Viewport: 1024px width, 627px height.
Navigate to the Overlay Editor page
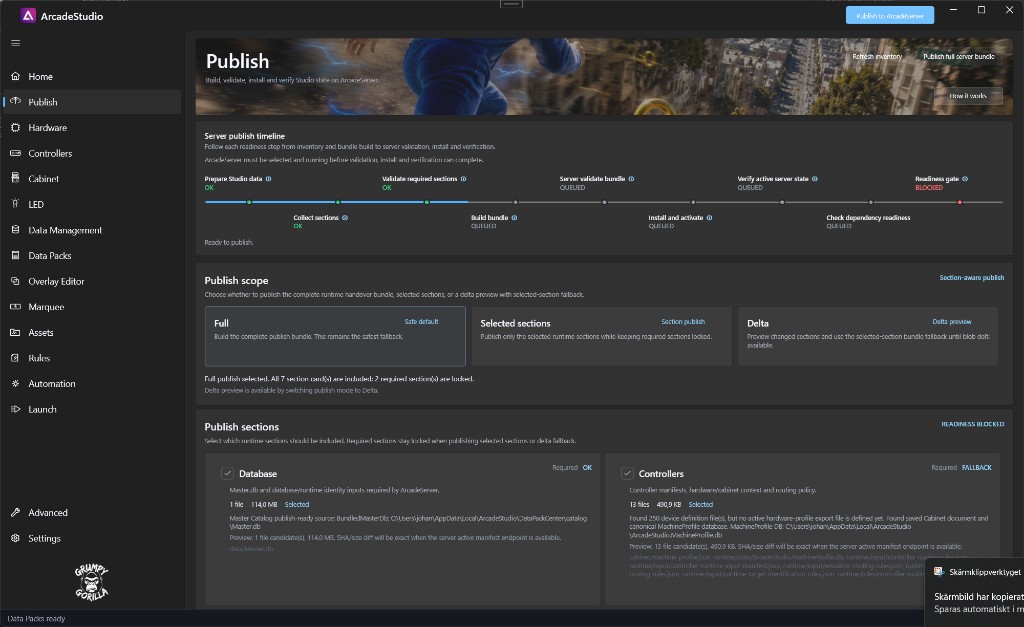tap(91, 281)
